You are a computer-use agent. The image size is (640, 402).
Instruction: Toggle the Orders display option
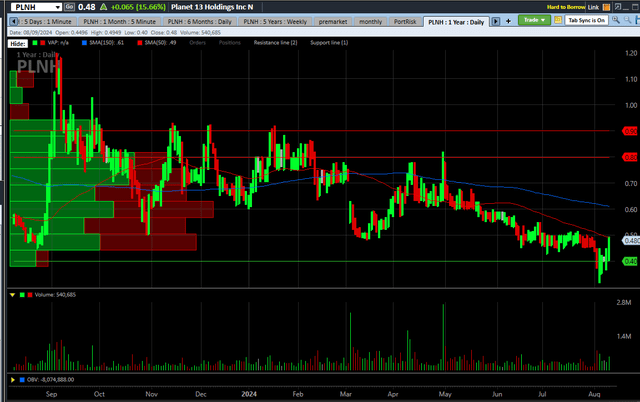pyautogui.click(x=197, y=42)
